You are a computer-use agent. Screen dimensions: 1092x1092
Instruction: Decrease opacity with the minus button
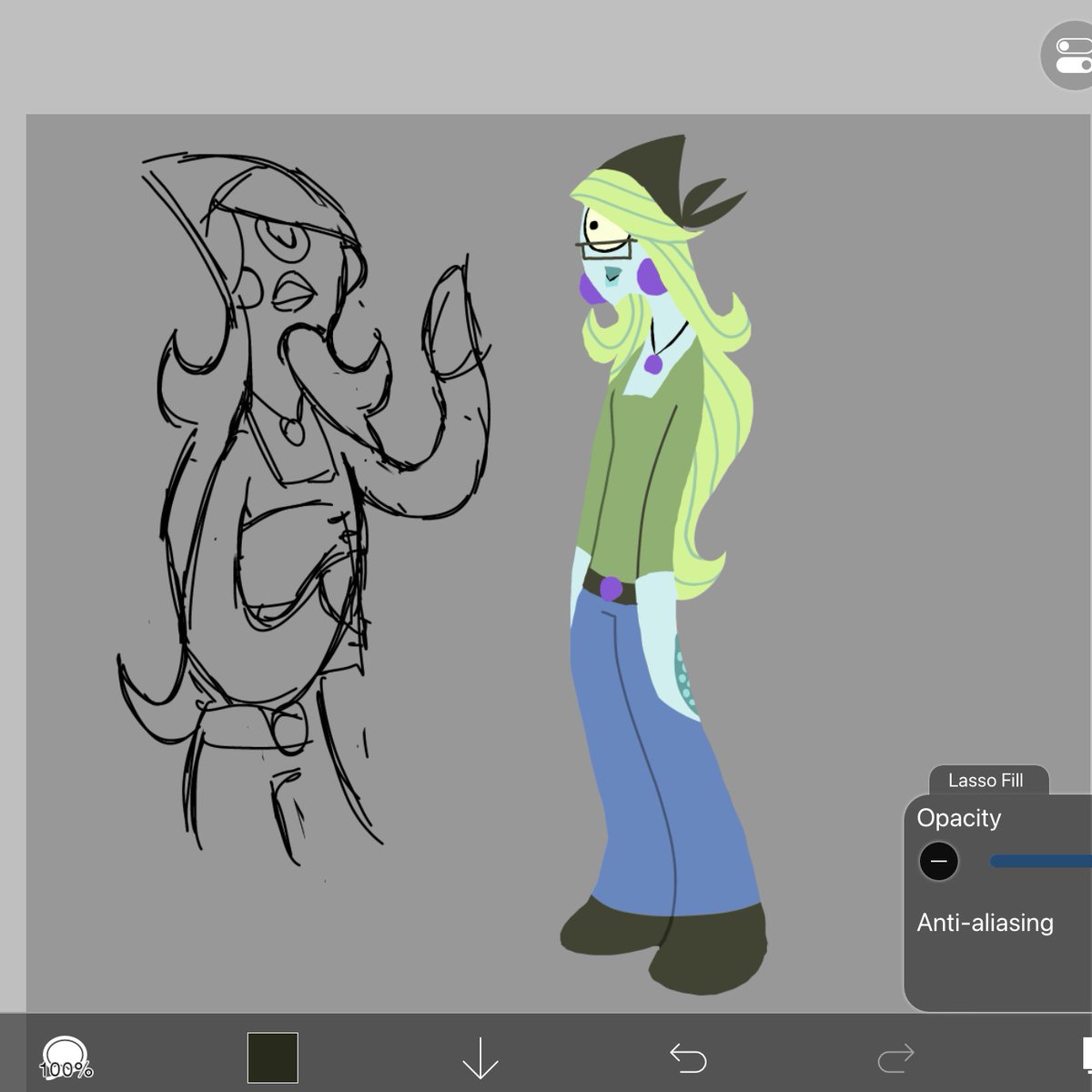pos(939,861)
